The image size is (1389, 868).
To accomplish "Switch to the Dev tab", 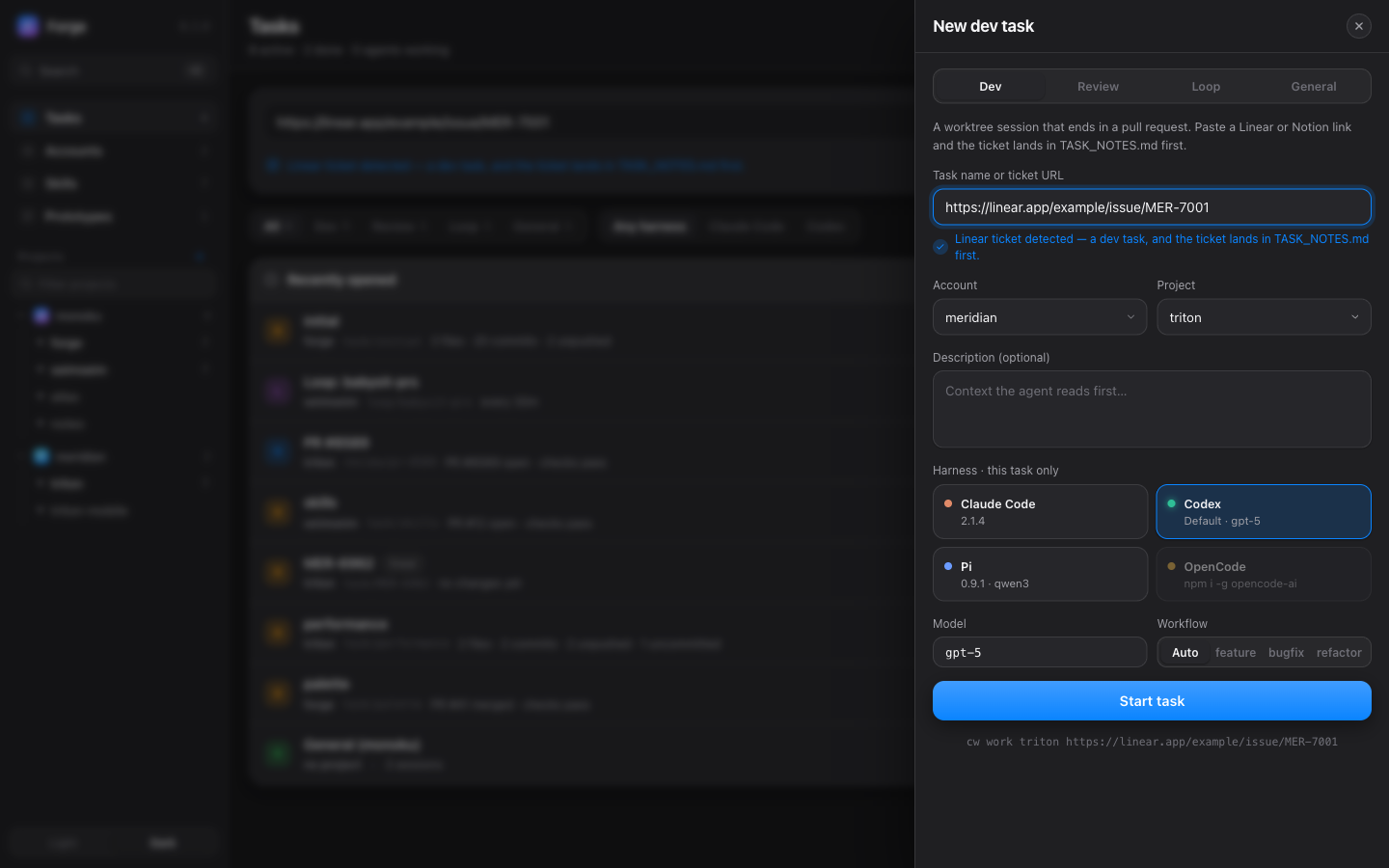I will tap(991, 86).
